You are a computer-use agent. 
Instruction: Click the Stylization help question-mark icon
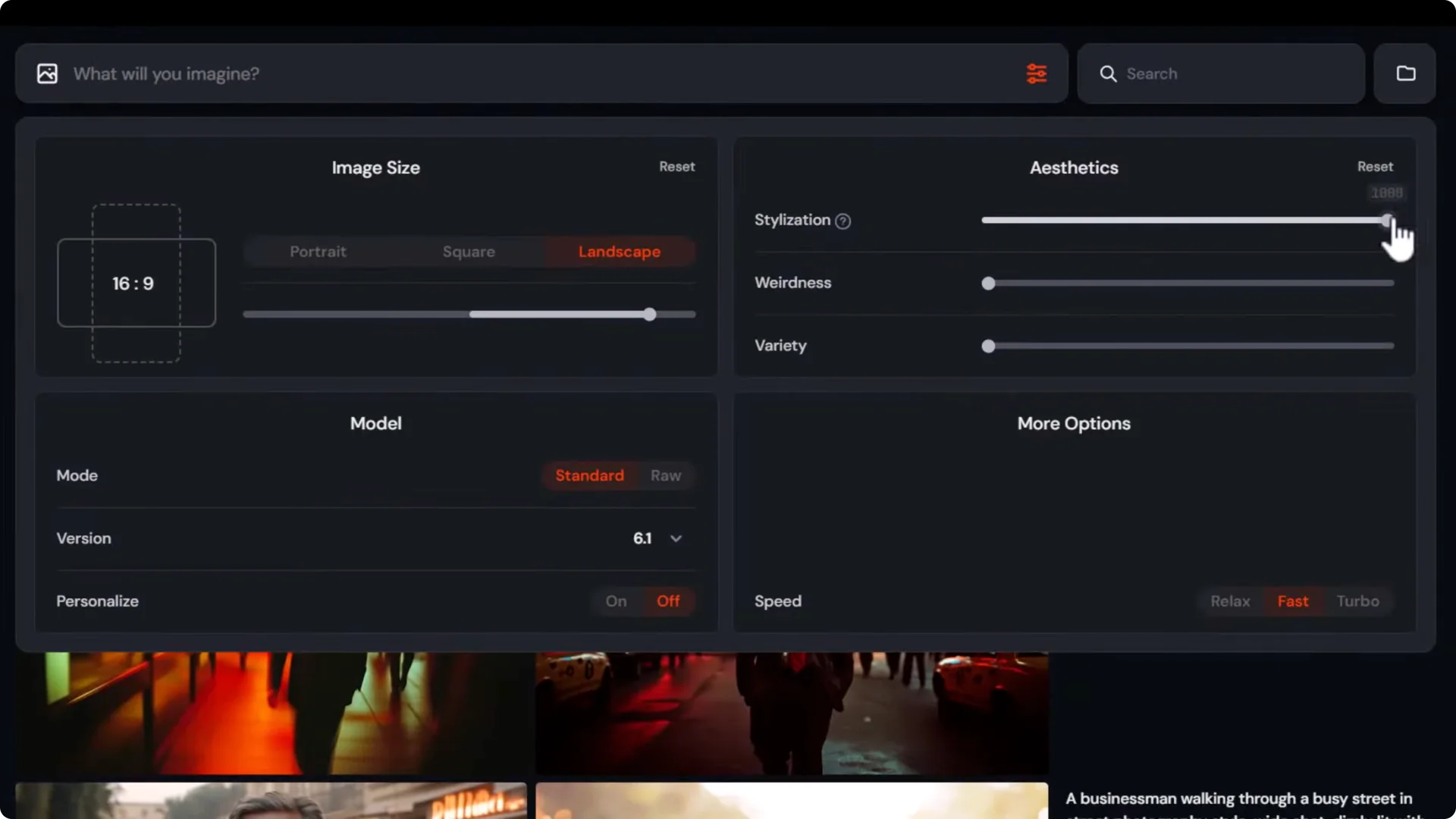coord(843,221)
